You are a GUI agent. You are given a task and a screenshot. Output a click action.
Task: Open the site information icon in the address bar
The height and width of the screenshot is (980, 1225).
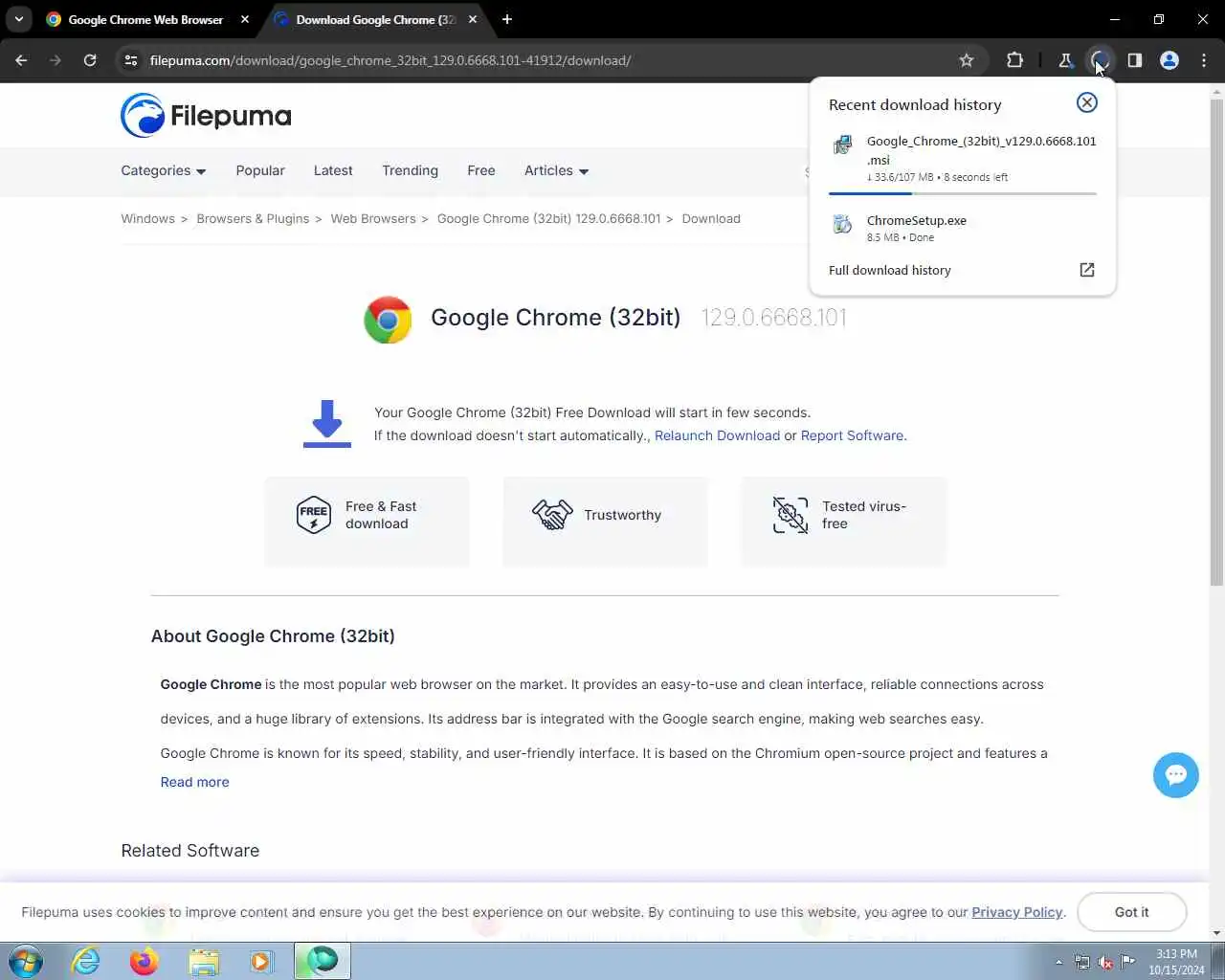click(132, 60)
